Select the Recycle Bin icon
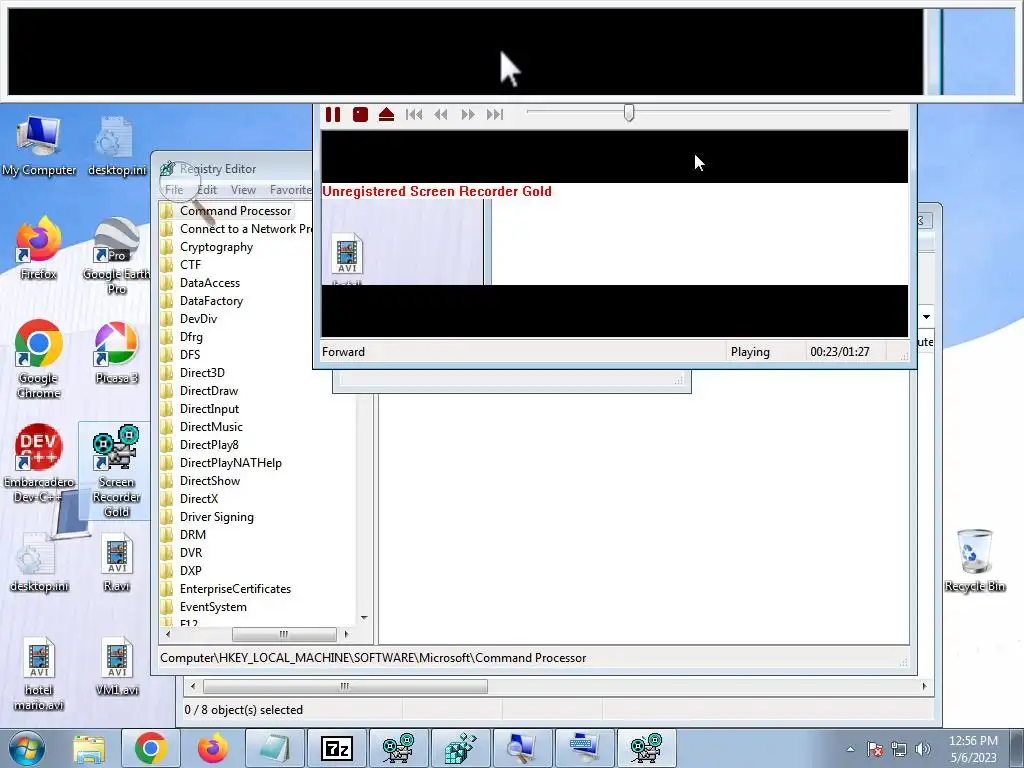Image resolution: width=1024 pixels, height=768 pixels. click(974, 561)
